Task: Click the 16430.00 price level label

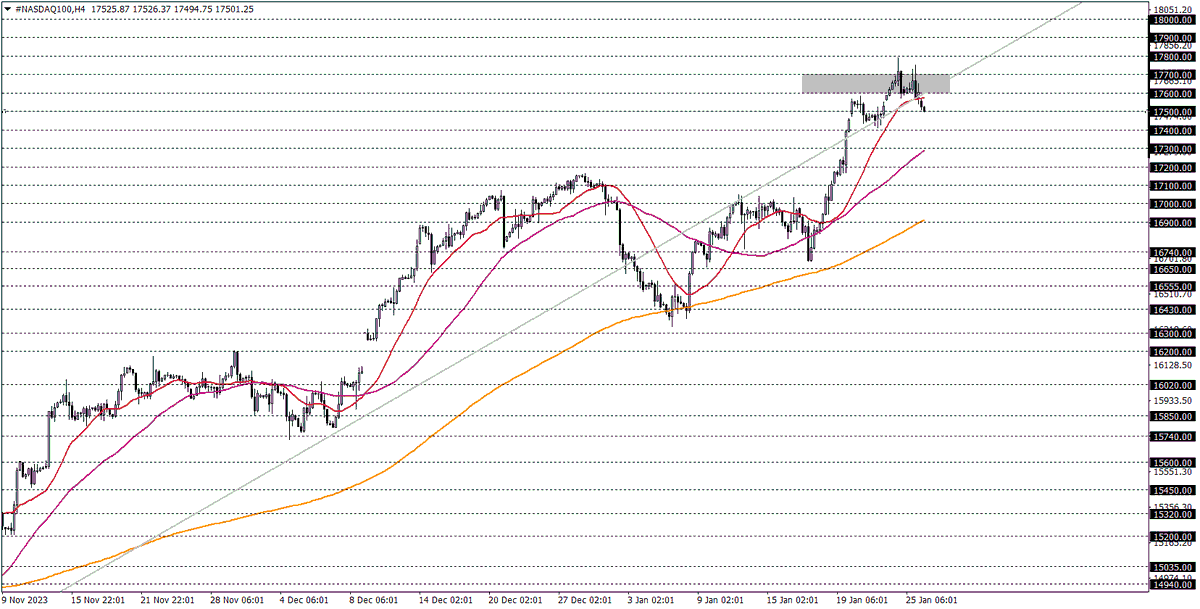Action: (x=1172, y=310)
